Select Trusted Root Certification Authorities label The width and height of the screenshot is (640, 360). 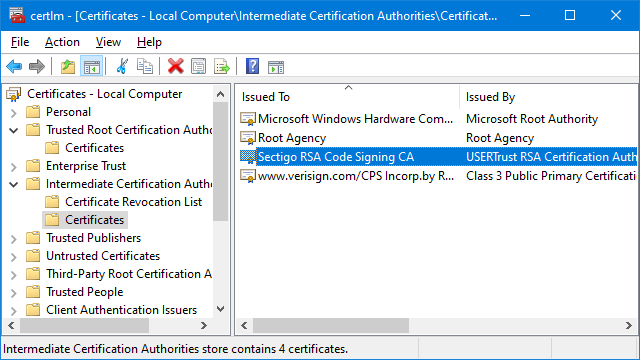pyautogui.click(x=129, y=130)
